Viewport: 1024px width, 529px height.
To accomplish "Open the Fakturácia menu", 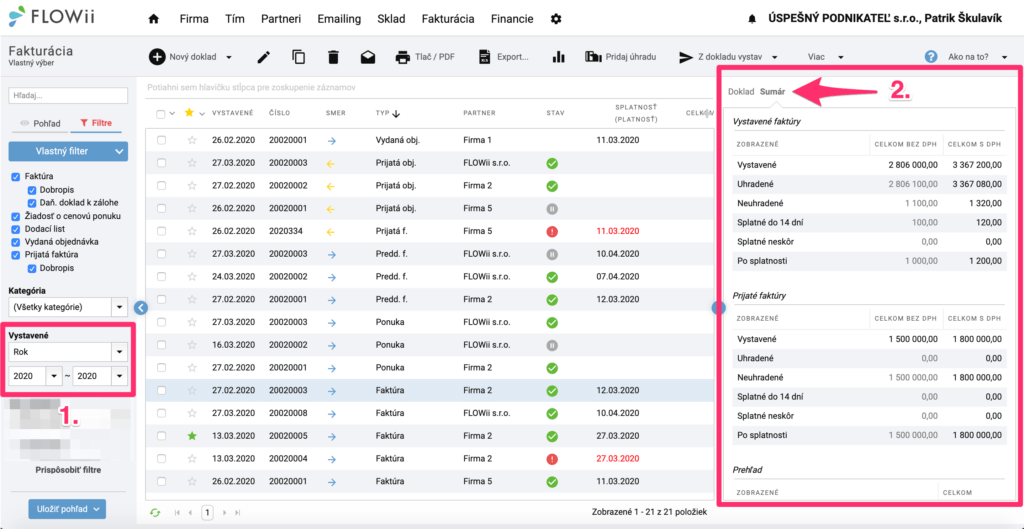I will pos(448,19).
